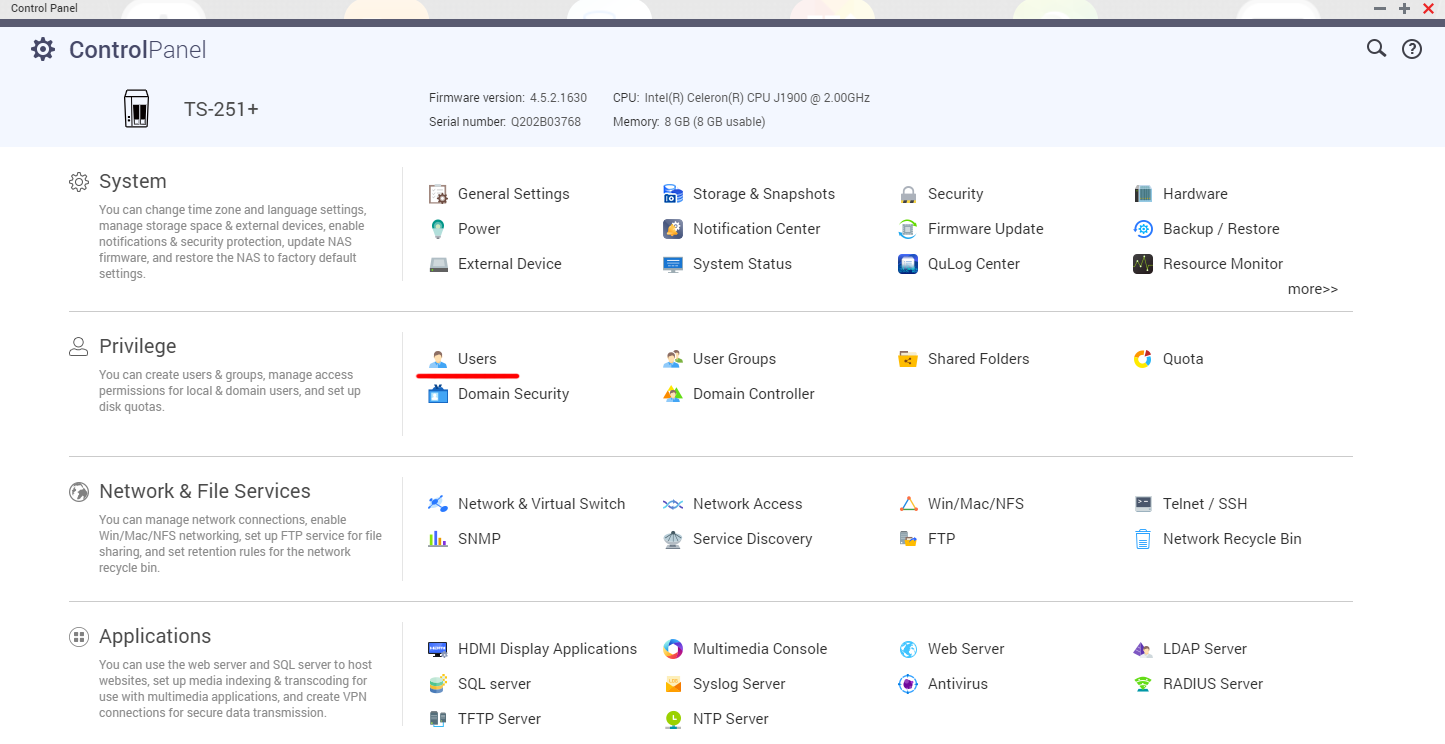Open Network & File Services heading
Screen dimensions: 1445x744
click(205, 491)
